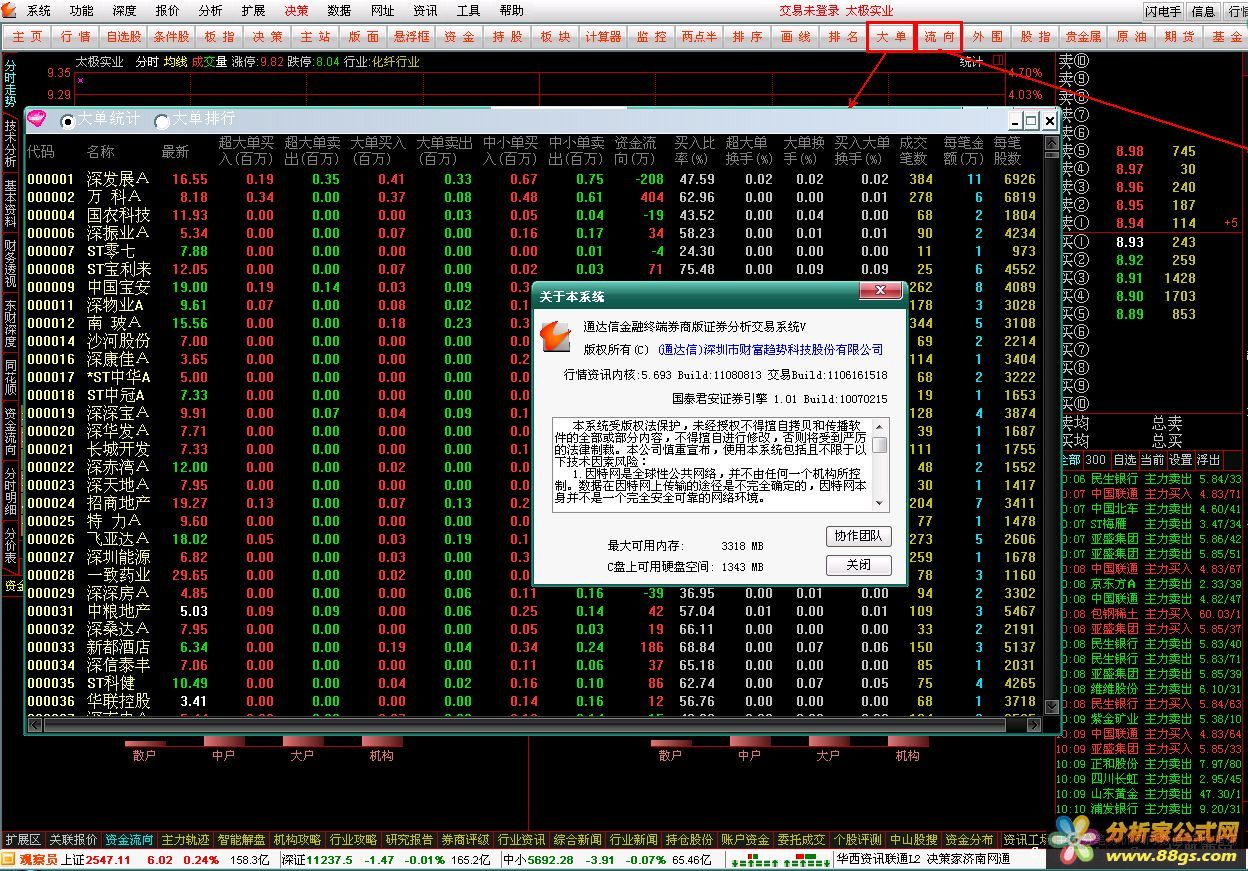Switch to the 技术分析 side tab
Screen dimensions: 1248x871
click(x=10, y=142)
